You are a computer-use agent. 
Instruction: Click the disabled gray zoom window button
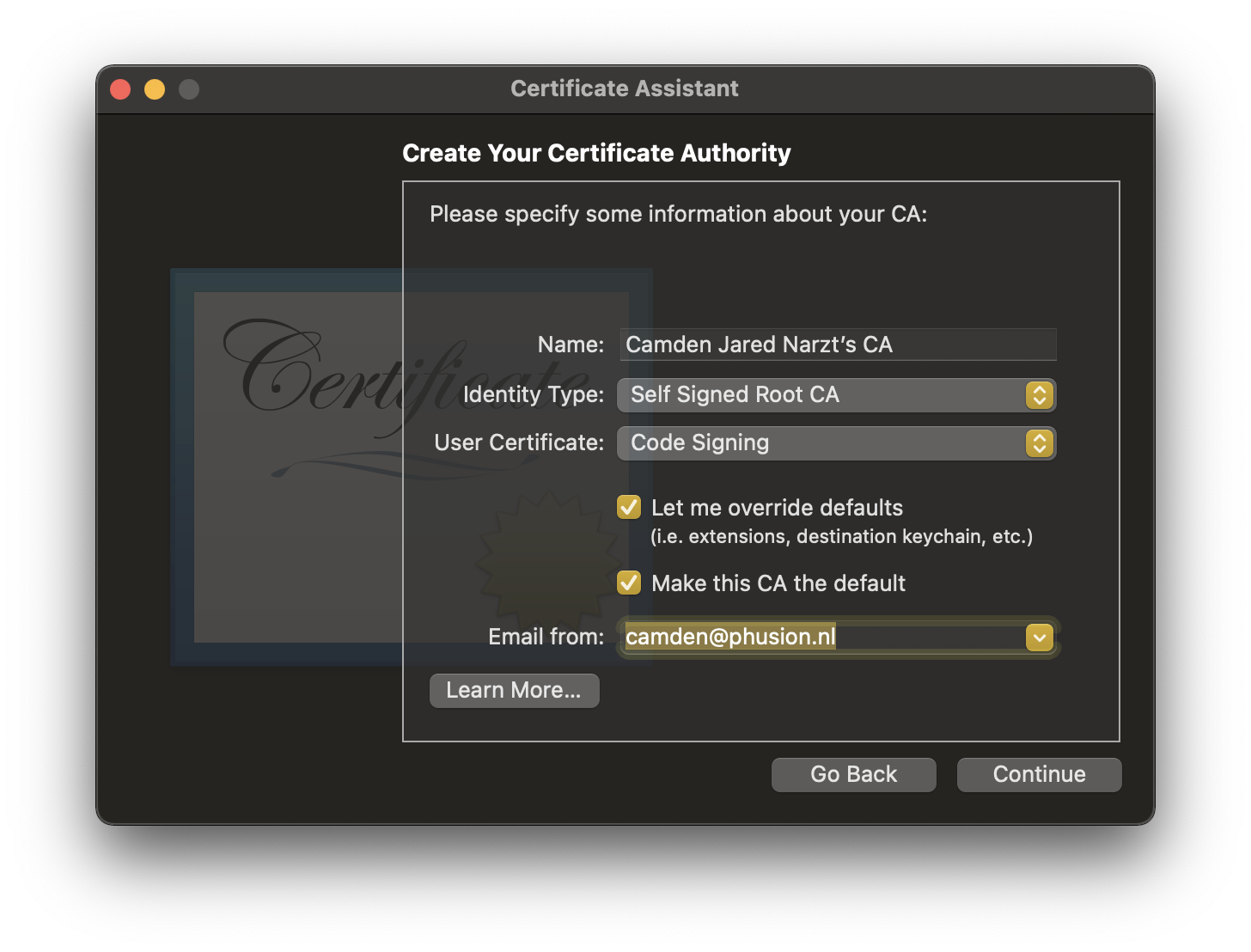click(x=189, y=89)
